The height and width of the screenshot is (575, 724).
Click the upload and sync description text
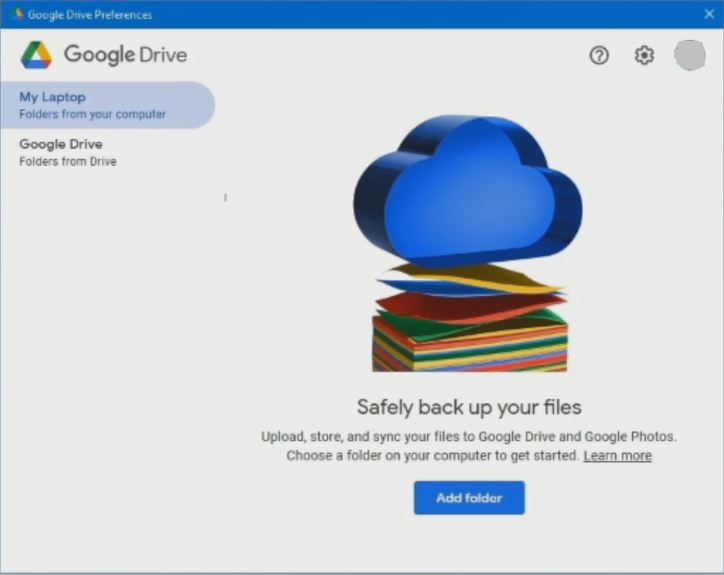(x=469, y=437)
